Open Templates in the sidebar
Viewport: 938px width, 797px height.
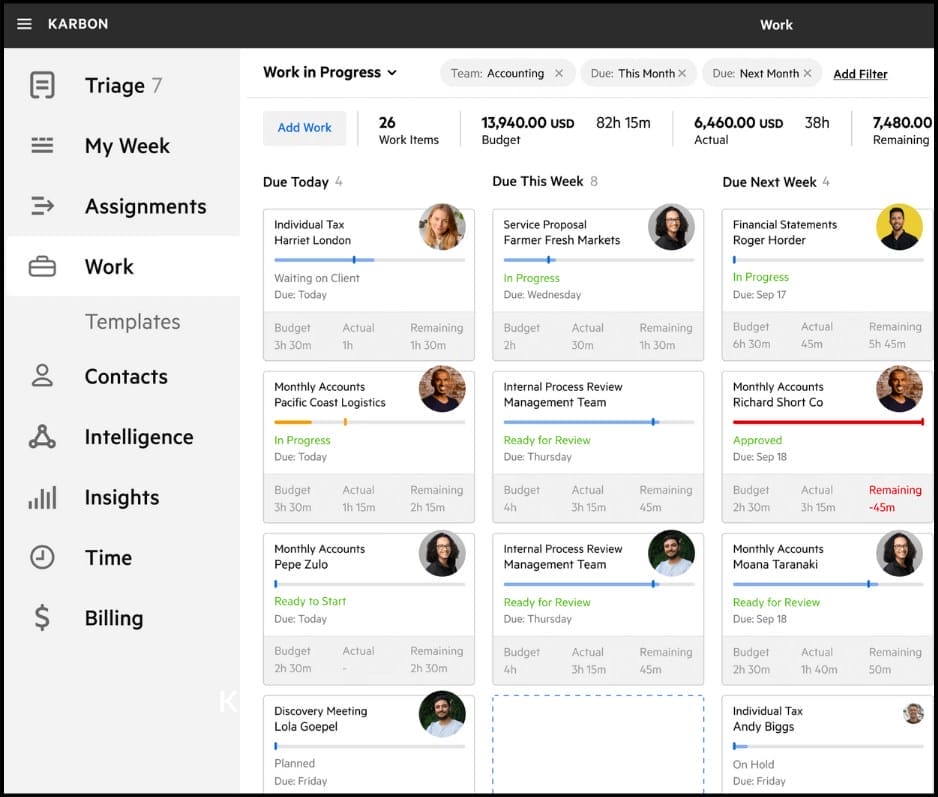tap(132, 322)
